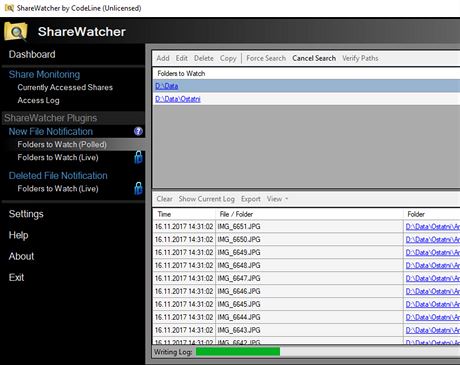Screen dimensions: 460x365
Task: Select the IMG_6648.JPG log entry
Action: point(239,265)
